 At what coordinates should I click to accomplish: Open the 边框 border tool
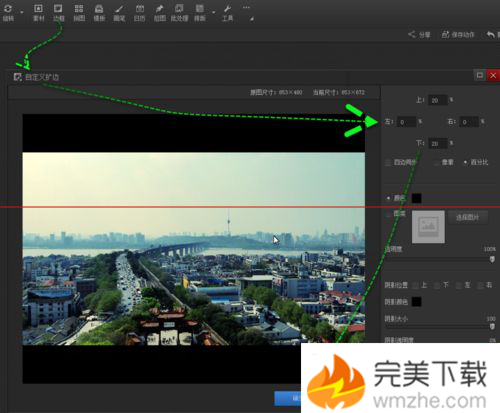click(58, 13)
